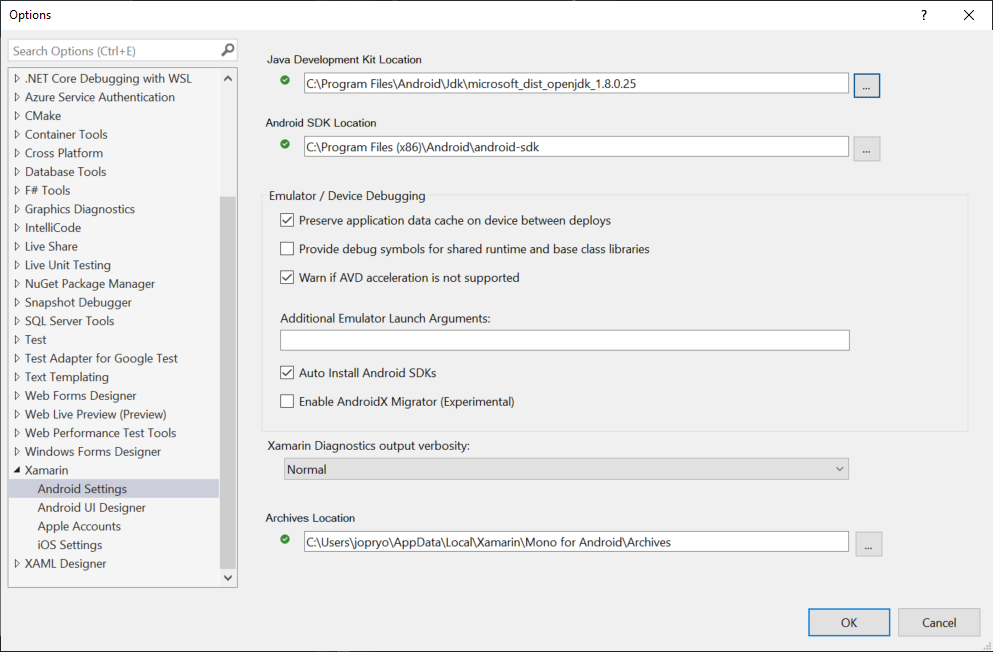Select F# Tools category
Screen dimensions: 993x652
click(x=47, y=191)
